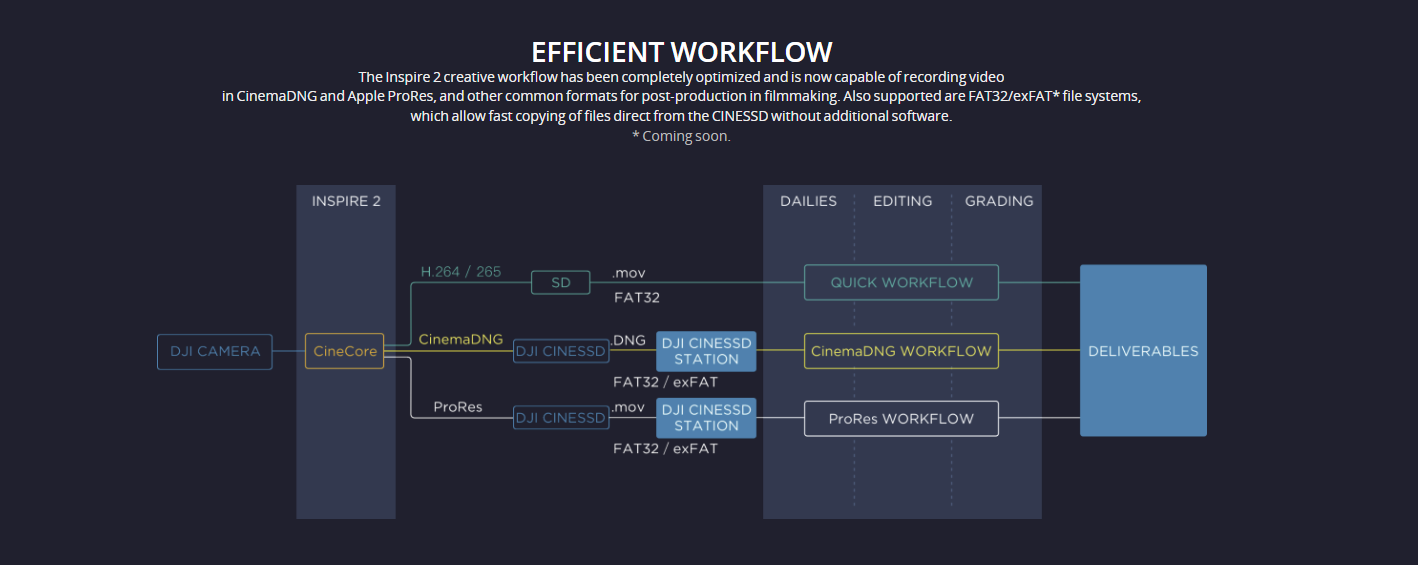Click DJI CINESSD box on CinemaDNG line
The width and height of the screenshot is (1418, 565).
[560, 351]
